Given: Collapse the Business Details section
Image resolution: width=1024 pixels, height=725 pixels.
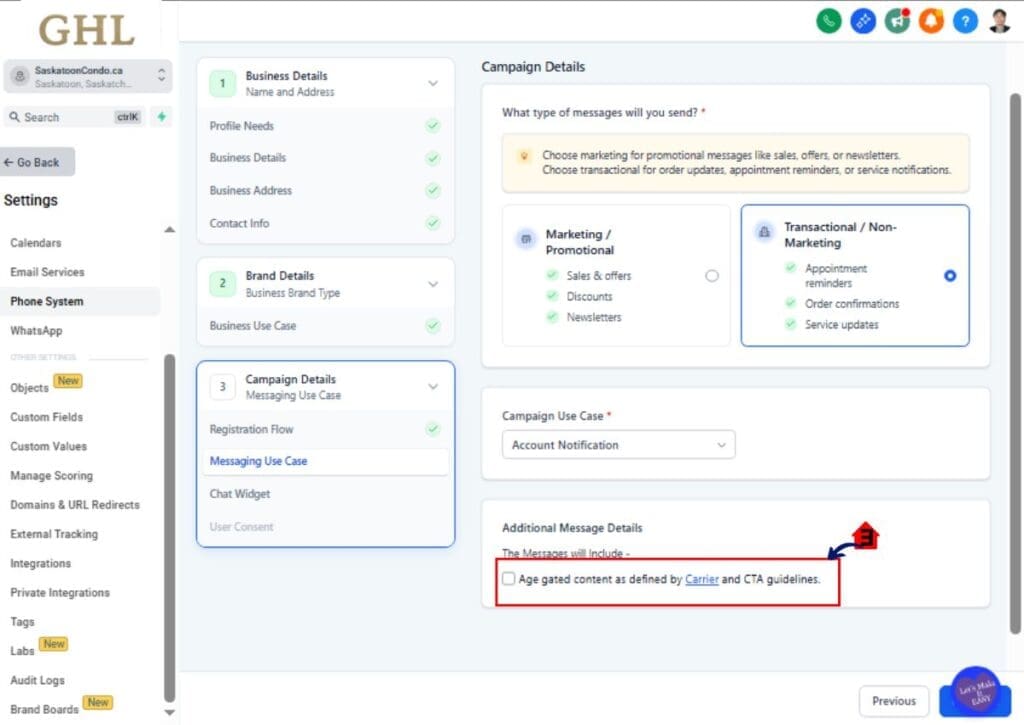Looking at the screenshot, I should tap(432, 84).
